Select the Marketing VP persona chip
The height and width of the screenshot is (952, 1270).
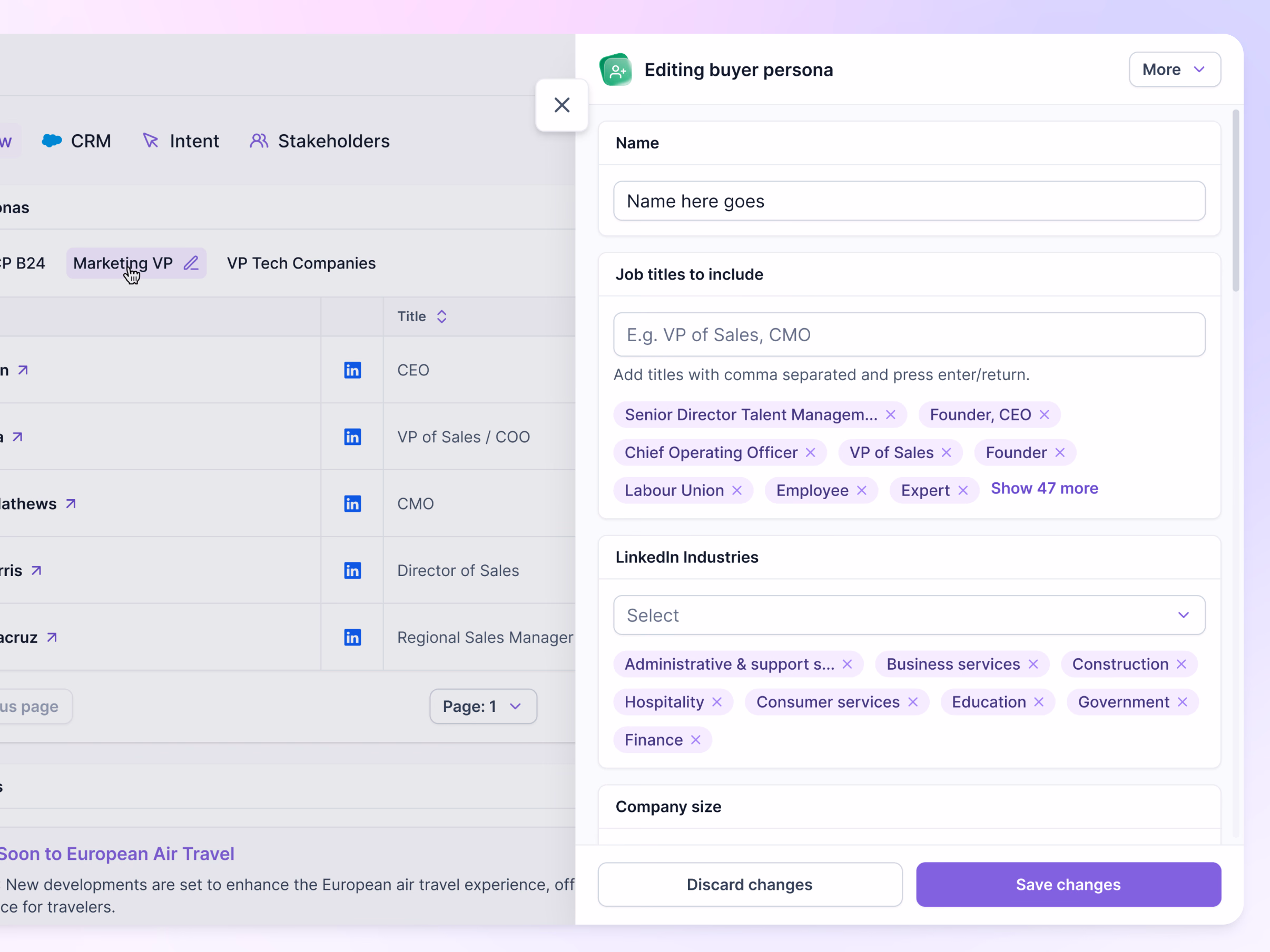[x=136, y=263]
